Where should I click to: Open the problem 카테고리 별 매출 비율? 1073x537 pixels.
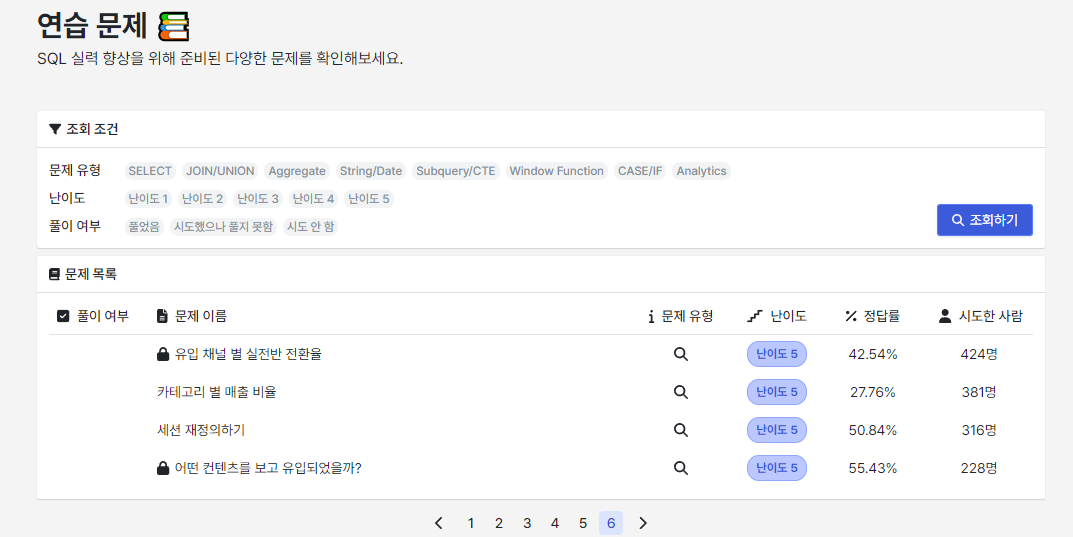click(217, 392)
